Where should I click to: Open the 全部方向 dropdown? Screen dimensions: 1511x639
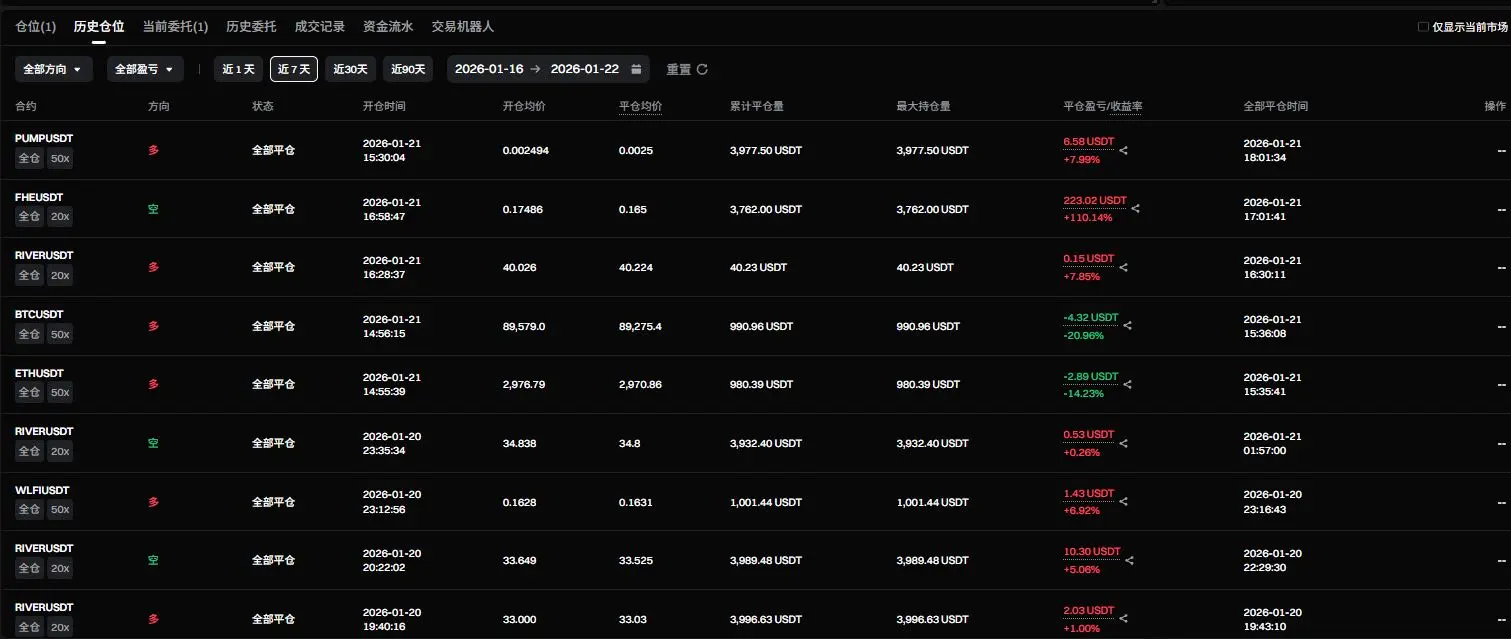click(x=54, y=69)
